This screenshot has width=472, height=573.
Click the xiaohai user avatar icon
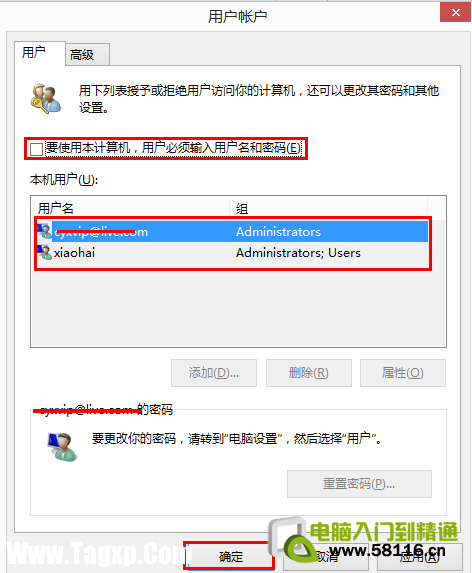tap(44, 252)
